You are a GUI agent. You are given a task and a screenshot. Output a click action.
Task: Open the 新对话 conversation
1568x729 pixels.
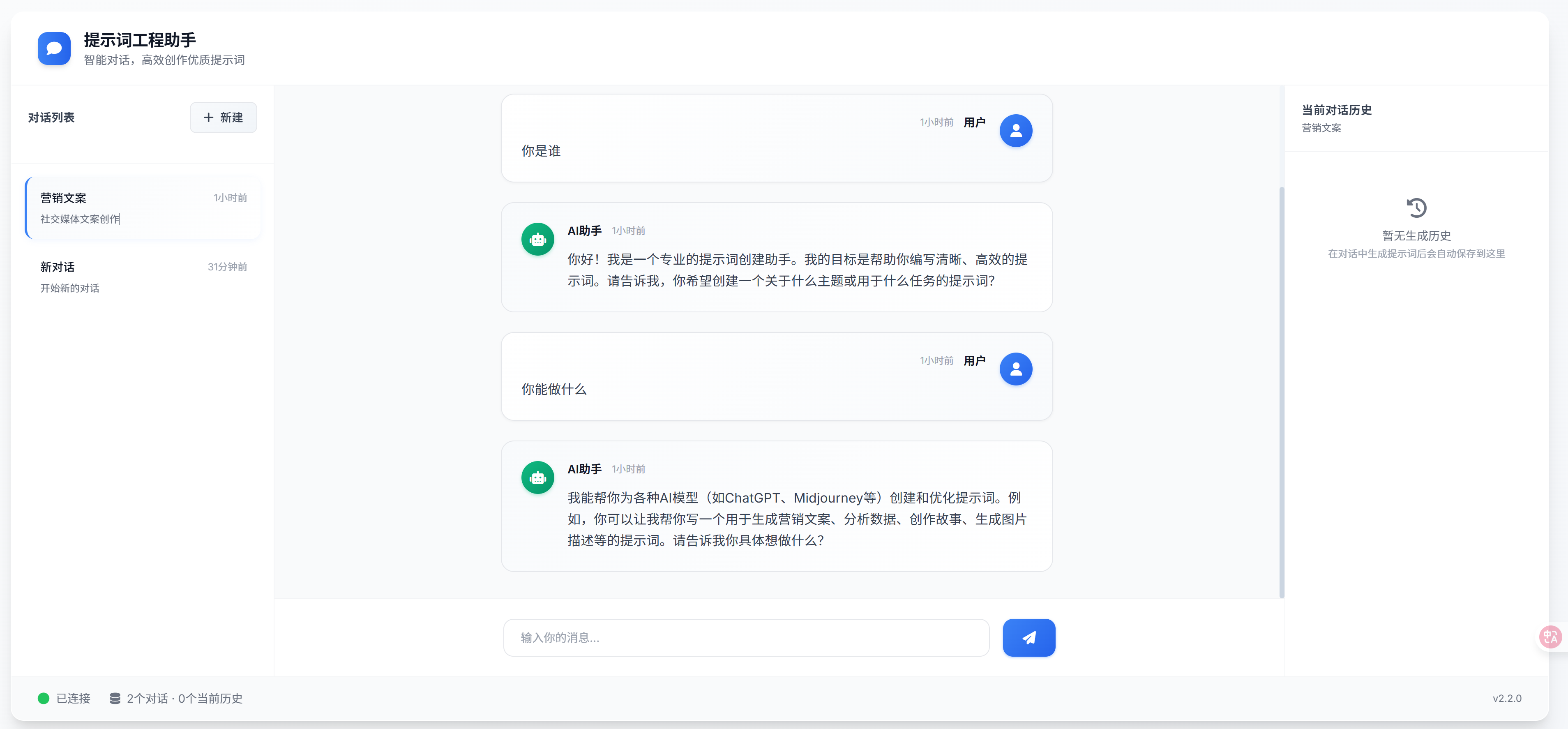coord(143,277)
